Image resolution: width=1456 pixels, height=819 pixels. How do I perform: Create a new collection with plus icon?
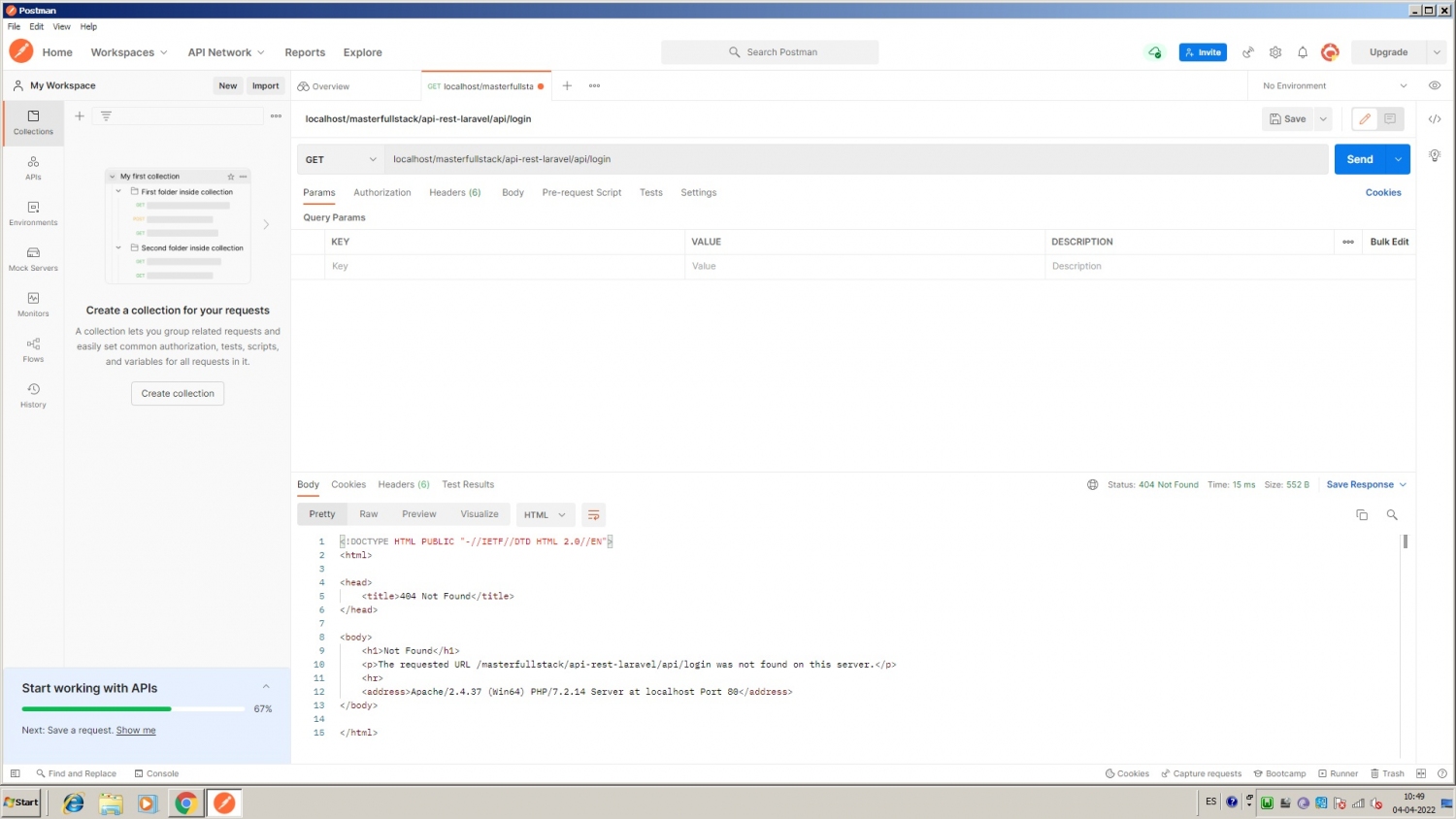(80, 115)
